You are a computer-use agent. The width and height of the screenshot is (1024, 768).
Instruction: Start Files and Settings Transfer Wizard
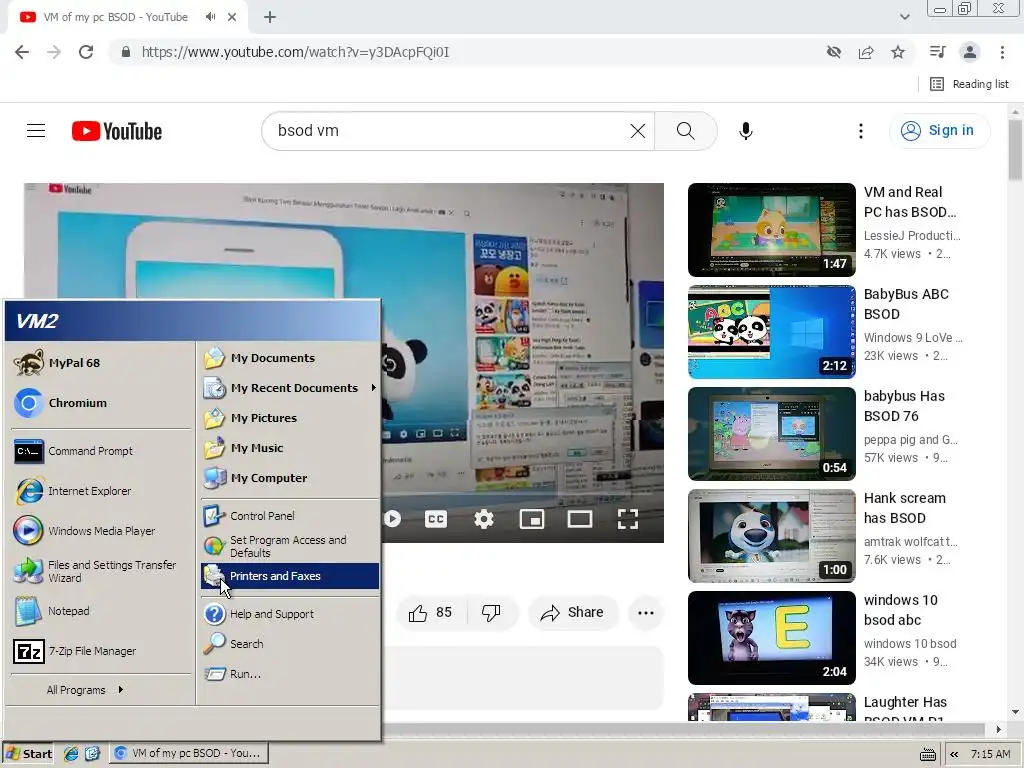point(101,571)
